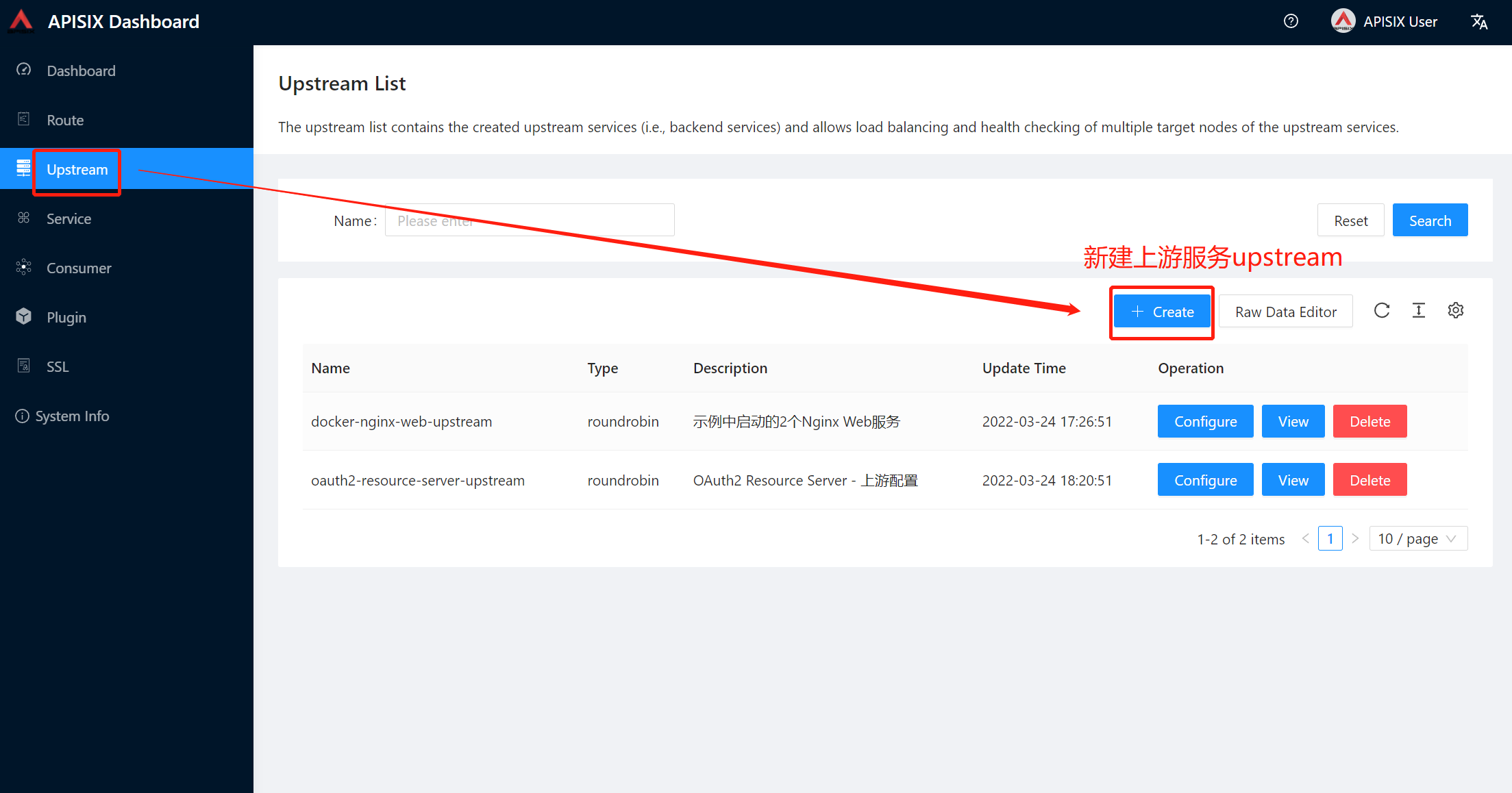The image size is (1512, 793).
Task: Configure the oauth2-resource-server-upstream entry
Action: (x=1205, y=479)
